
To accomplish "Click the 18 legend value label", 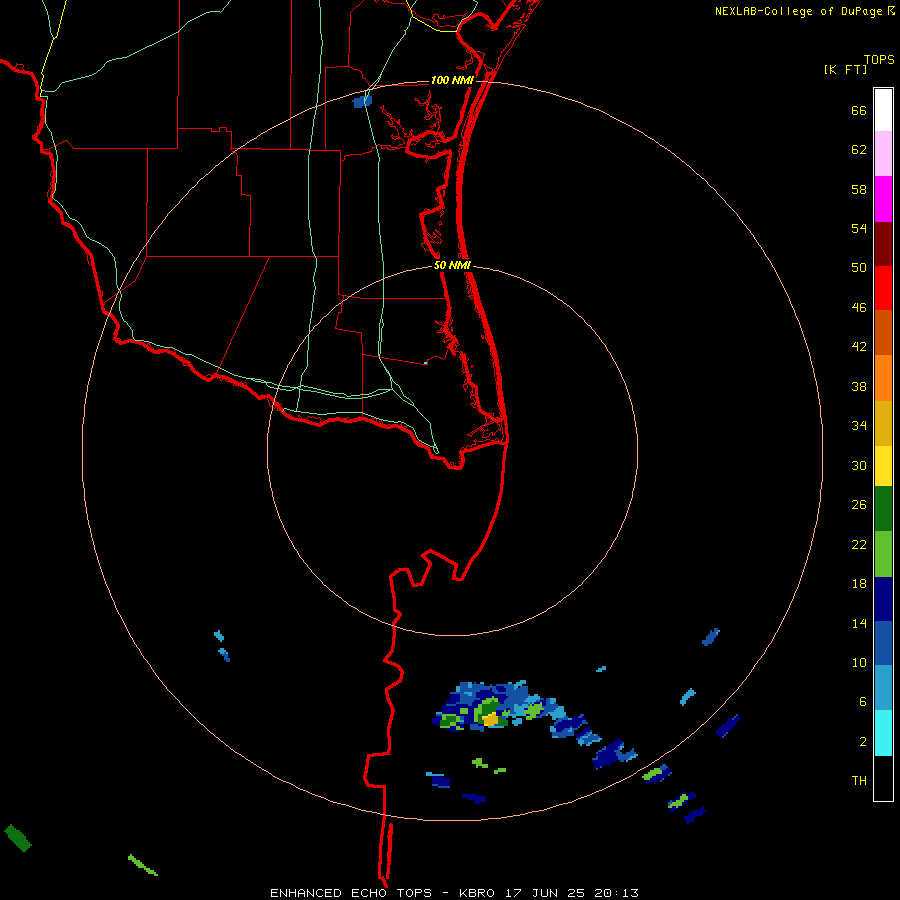I will [859, 584].
